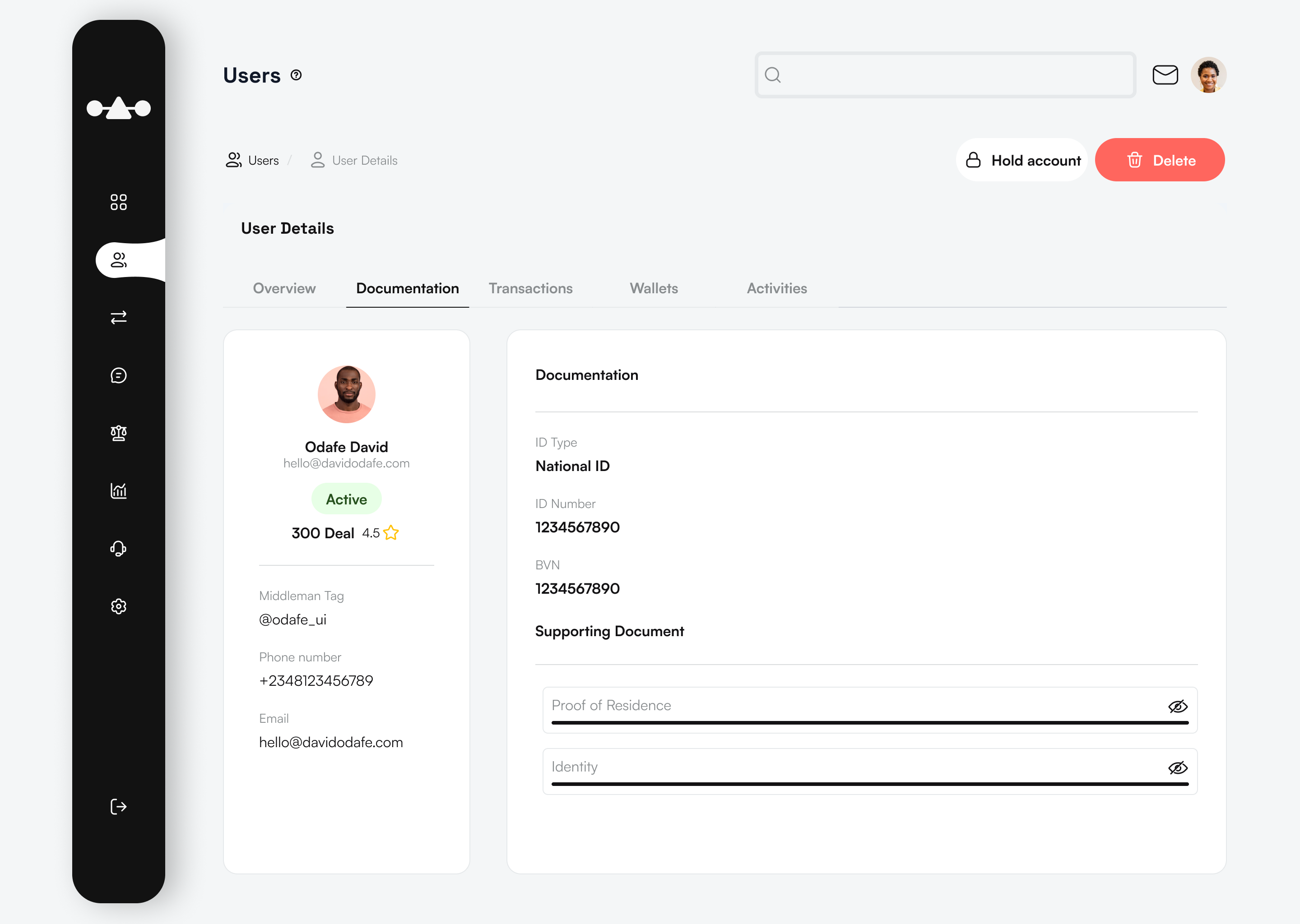The image size is (1300, 924).
Task: Click the 'User Details' section heading
Action: [288, 228]
